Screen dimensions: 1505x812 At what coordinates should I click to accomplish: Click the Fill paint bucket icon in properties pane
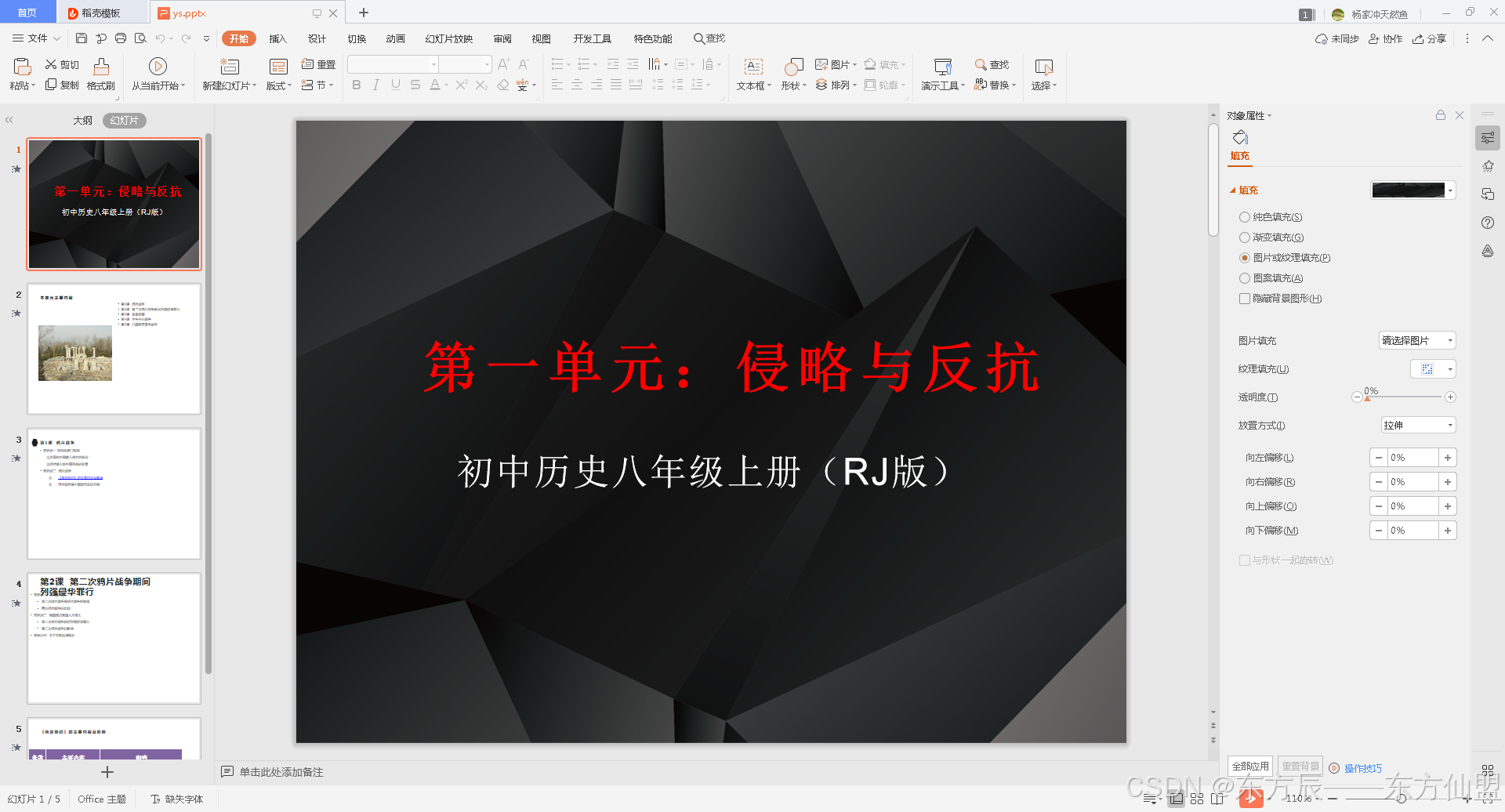(1240, 138)
